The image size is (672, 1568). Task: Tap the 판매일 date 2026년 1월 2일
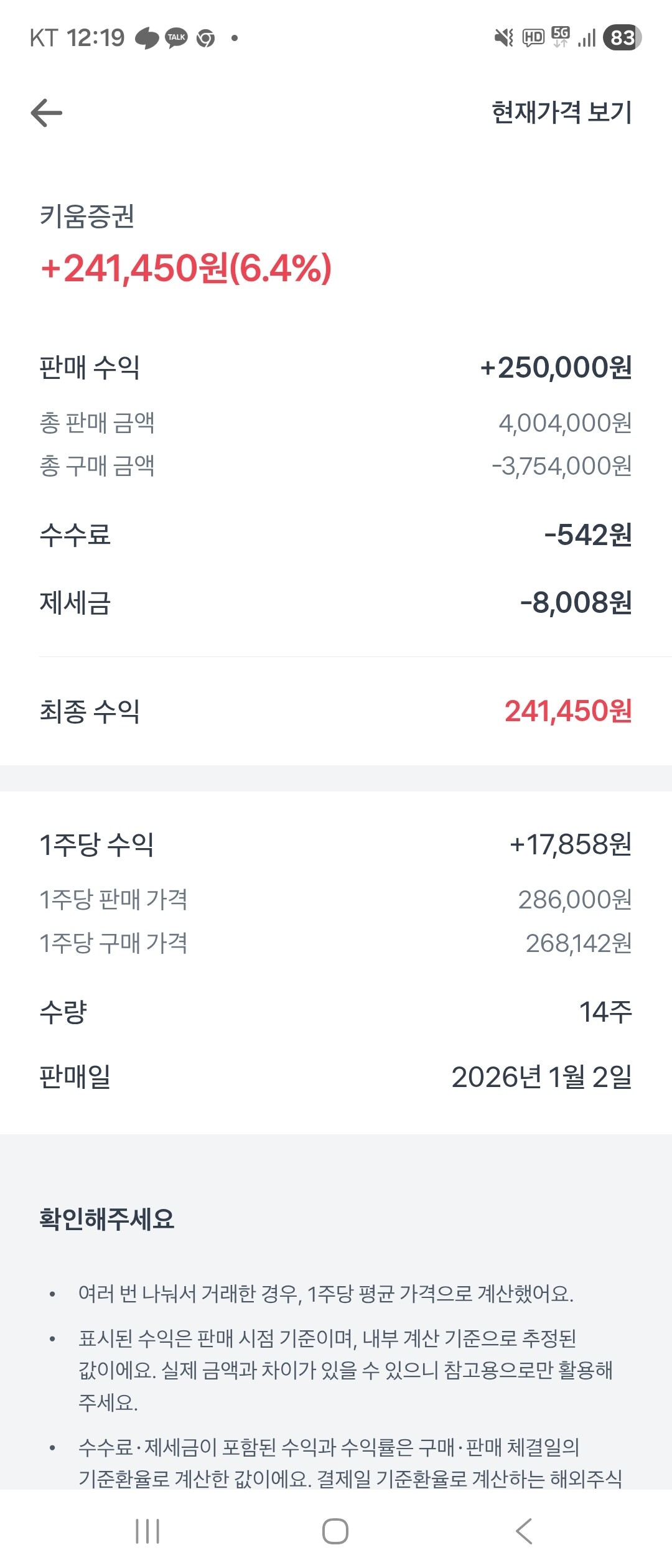click(541, 1077)
